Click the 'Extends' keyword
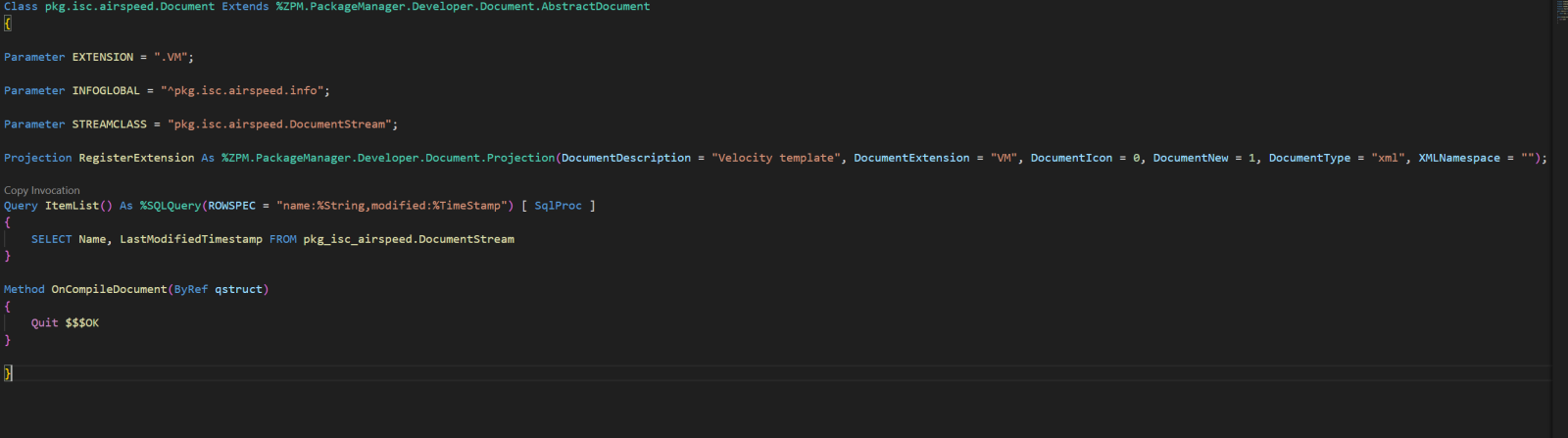The width and height of the screenshot is (1568, 438). tap(245, 6)
